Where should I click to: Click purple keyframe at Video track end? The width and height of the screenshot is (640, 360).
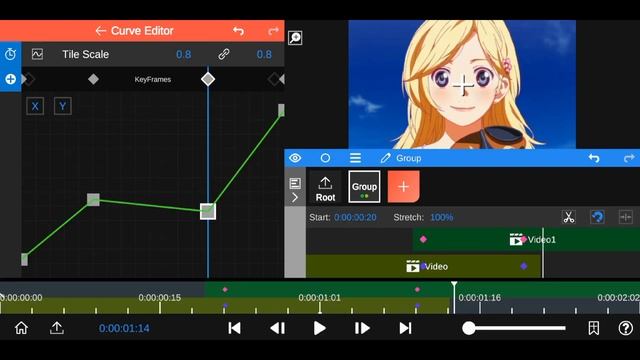(524, 266)
